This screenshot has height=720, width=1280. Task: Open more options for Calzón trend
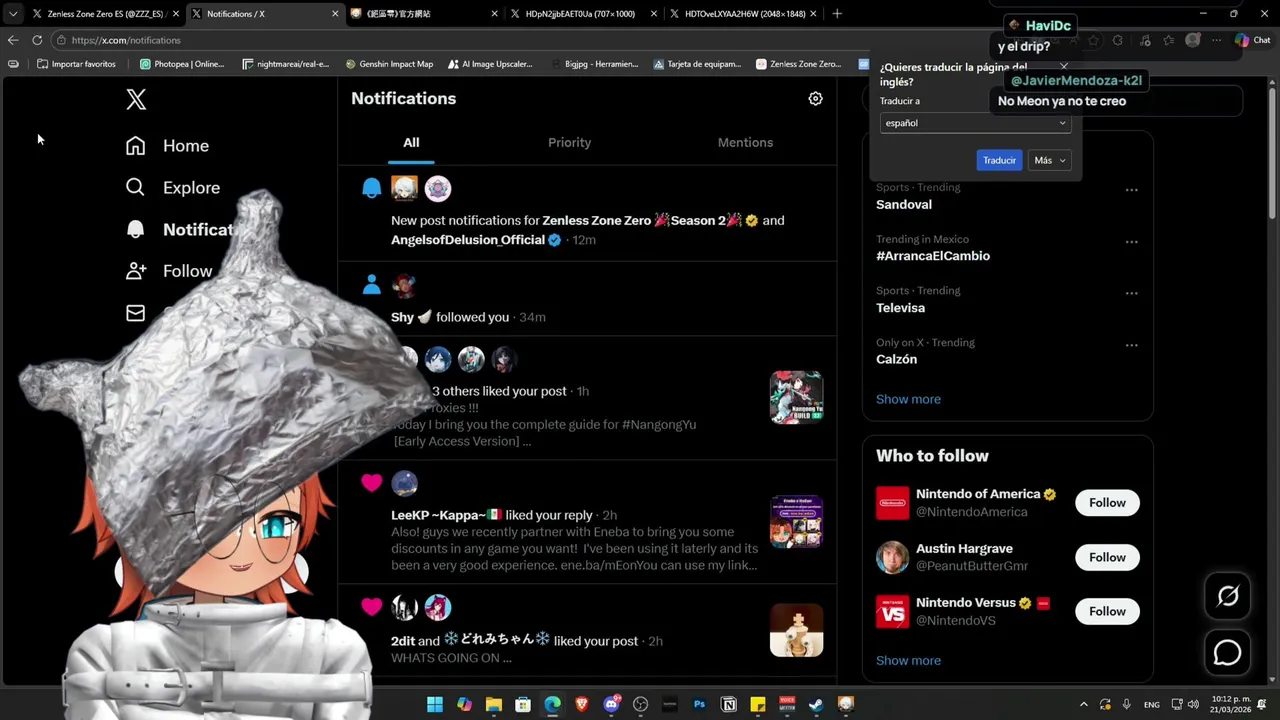[x=1131, y=346]
